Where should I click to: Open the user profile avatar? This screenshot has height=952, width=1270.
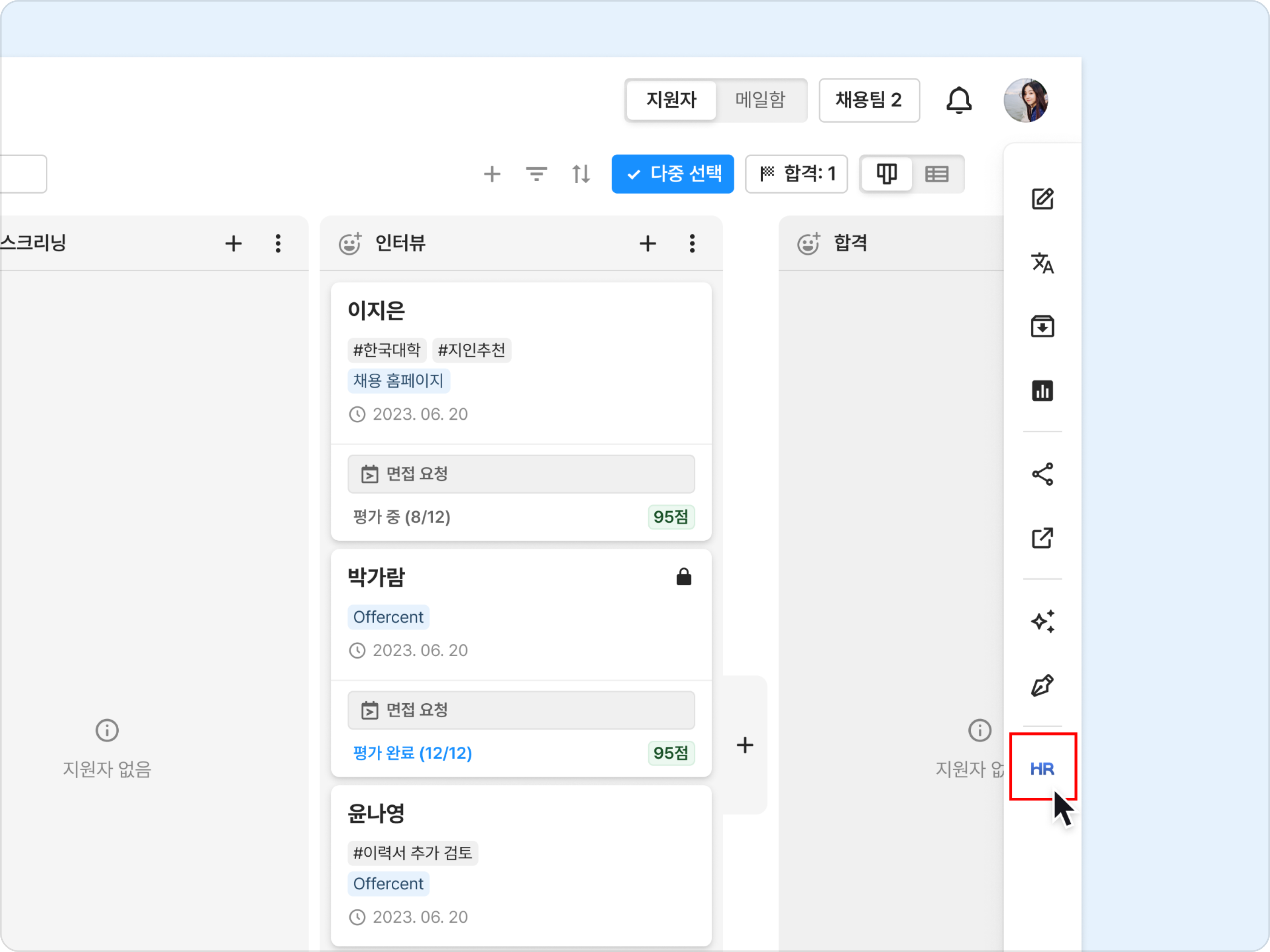click(x=1025, y=100)
